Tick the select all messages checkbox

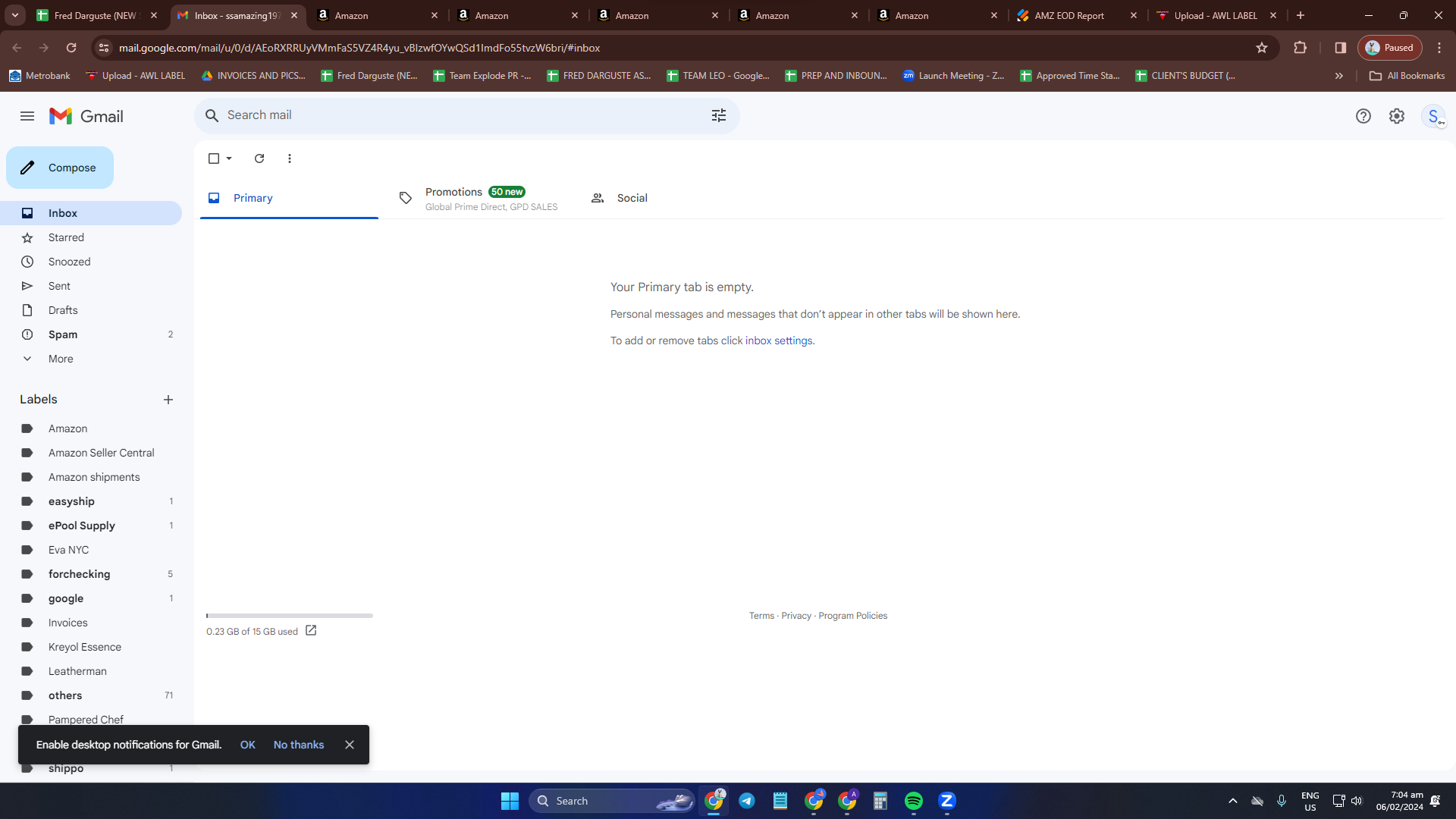pyautogui.click(x=214, y=158)
